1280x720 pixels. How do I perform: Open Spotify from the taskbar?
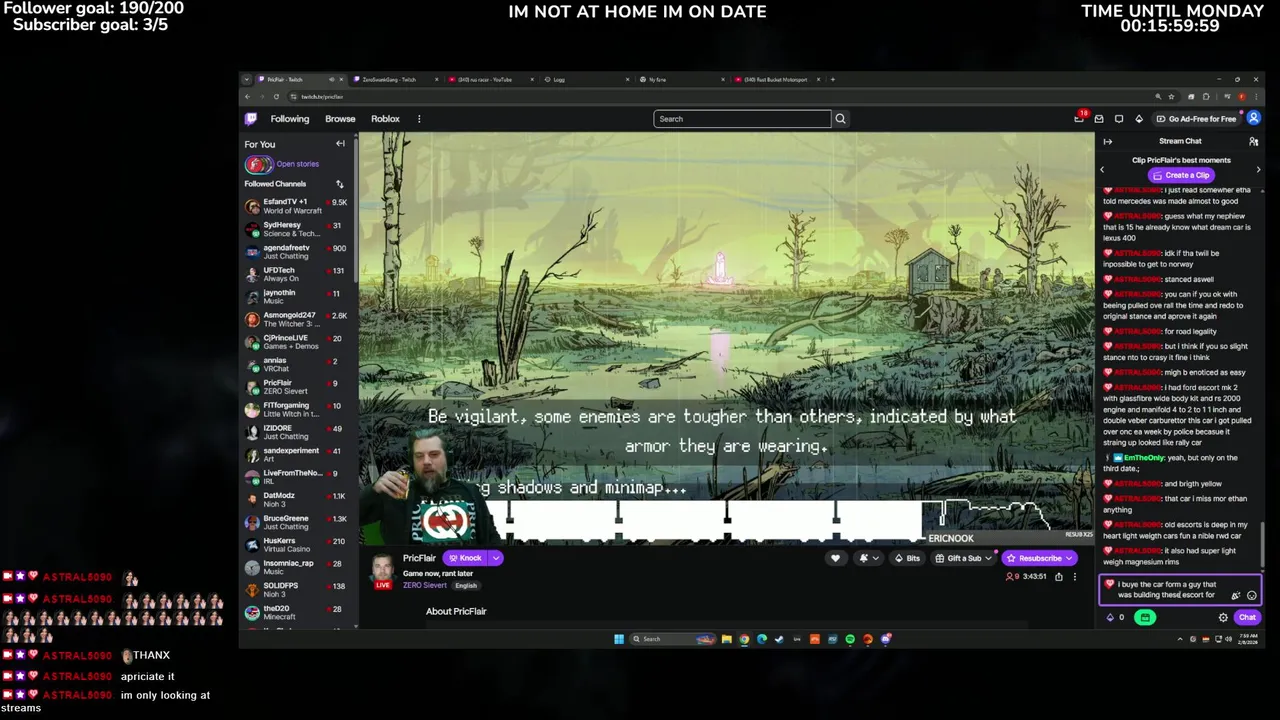tap(850, 639)
